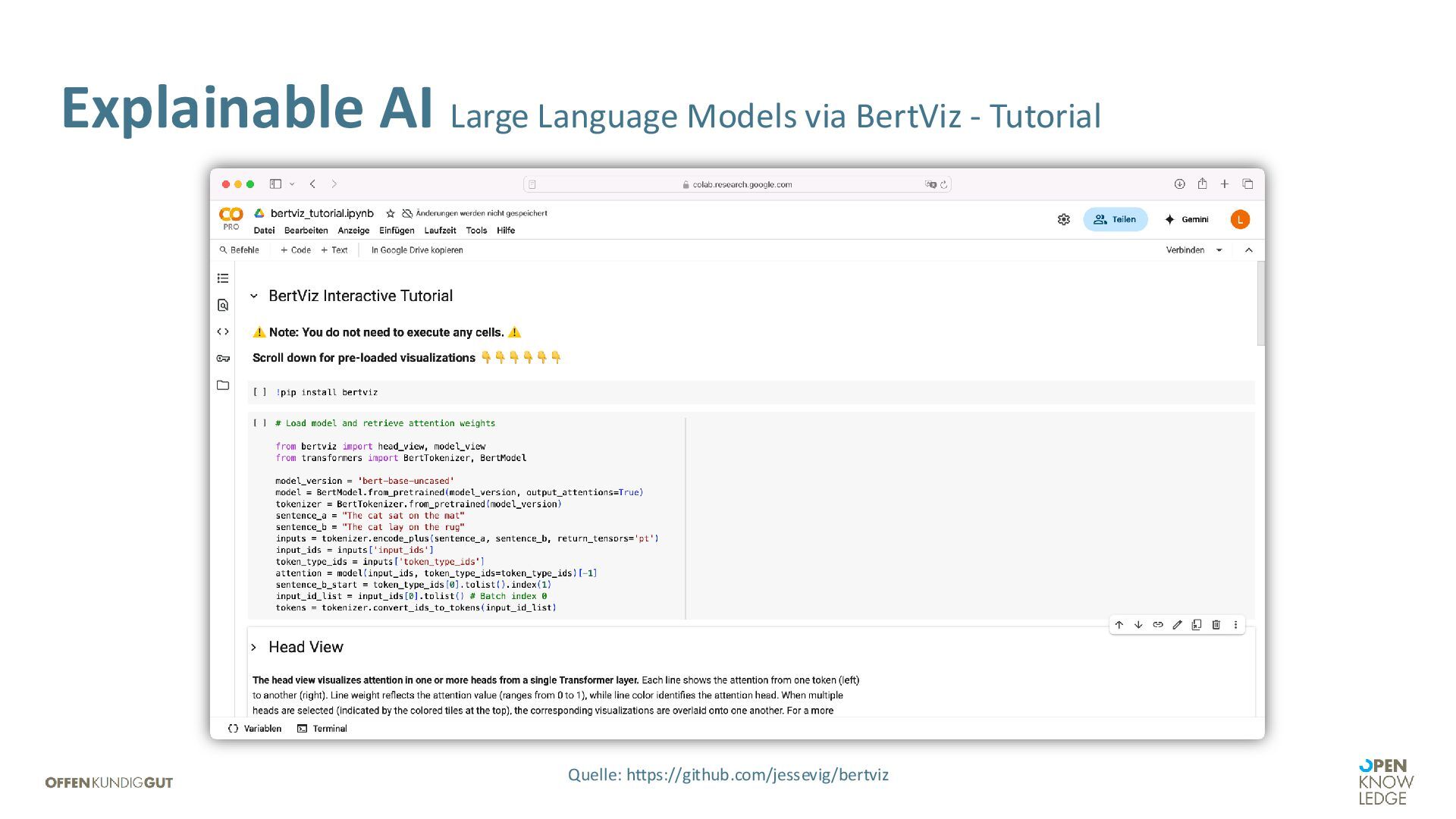This screenshot has width=1456, height=819.
Task: Run the load model code cell
Action: (x=260, y=423)
